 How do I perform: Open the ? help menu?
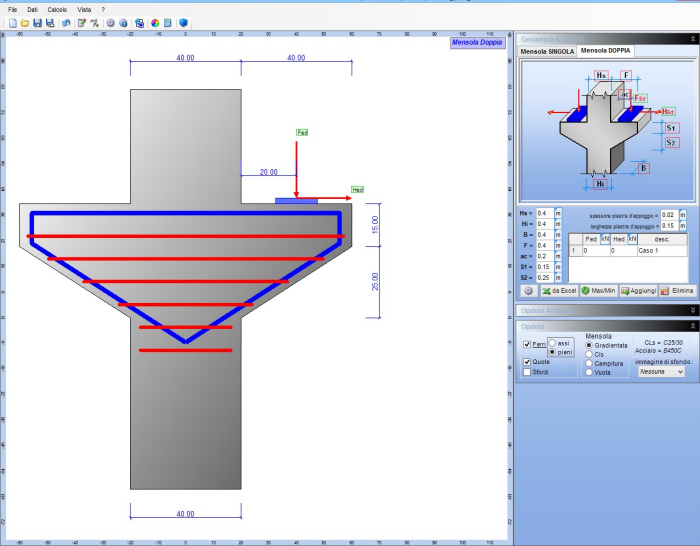click(103, 9)
